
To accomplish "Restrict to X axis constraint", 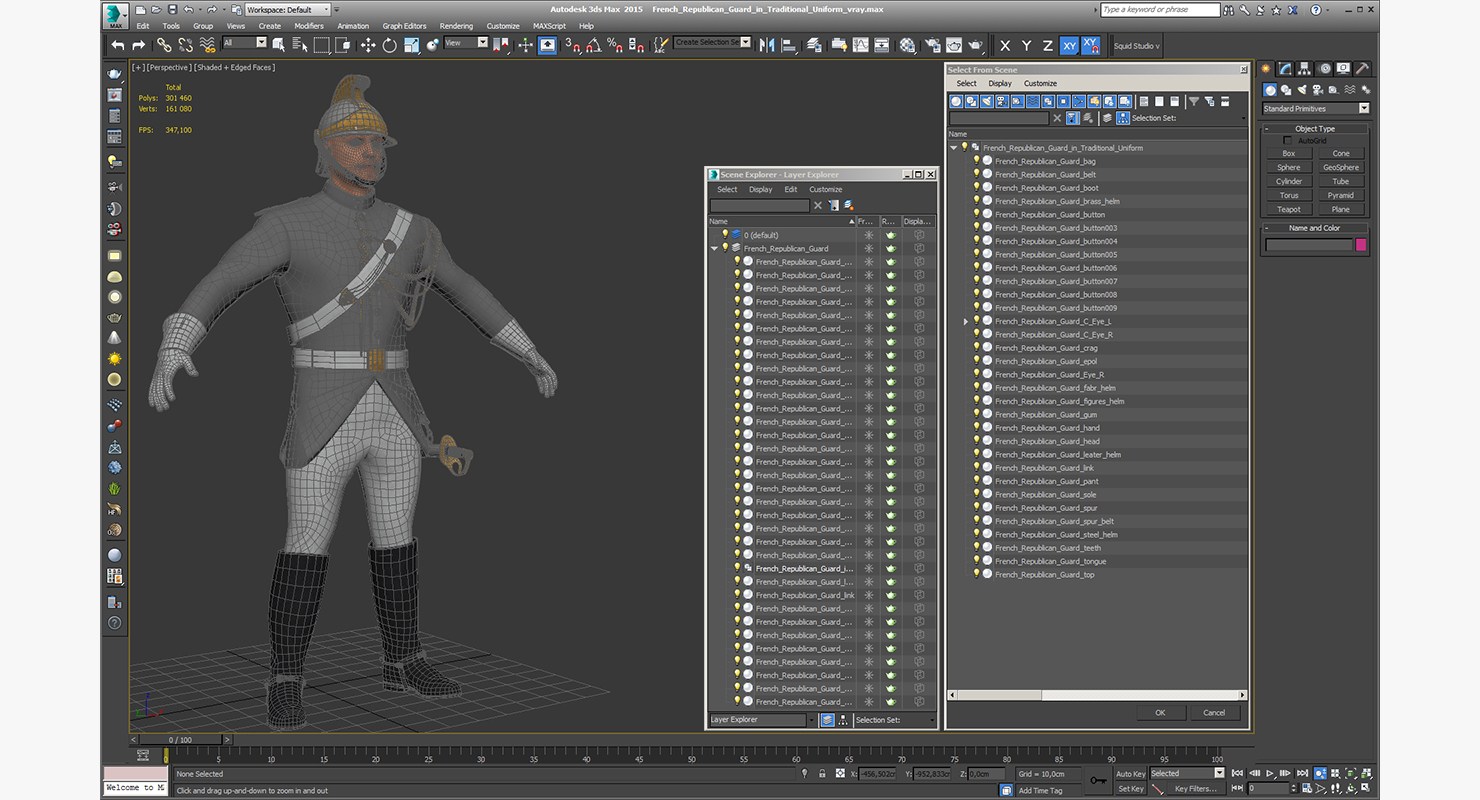I will point(1005,46).
